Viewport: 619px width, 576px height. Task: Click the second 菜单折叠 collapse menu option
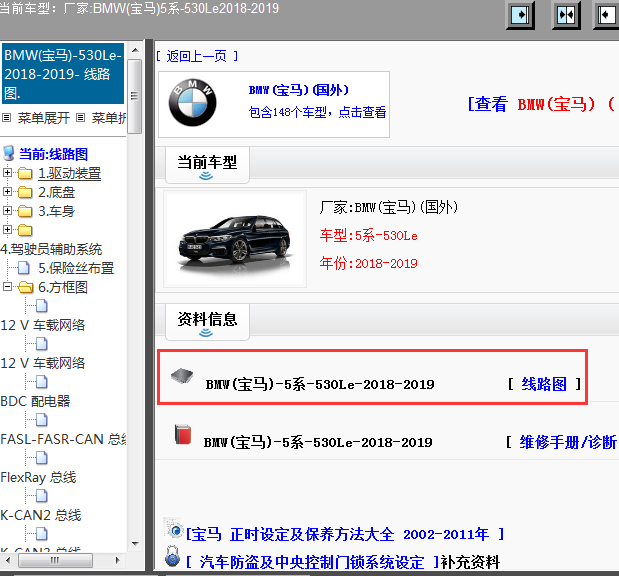pos(109,118)
